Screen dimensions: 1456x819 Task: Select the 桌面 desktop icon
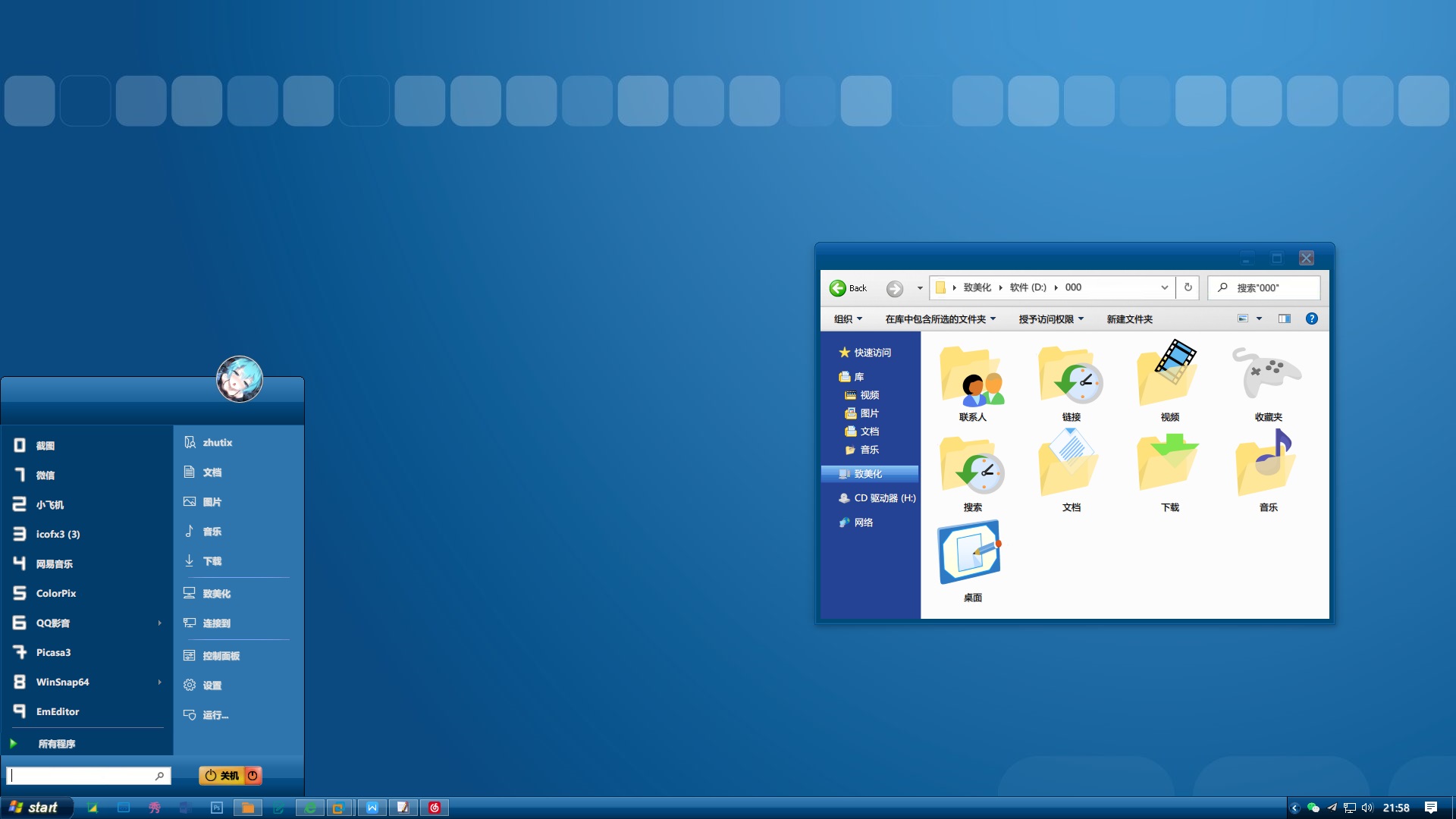971,553
